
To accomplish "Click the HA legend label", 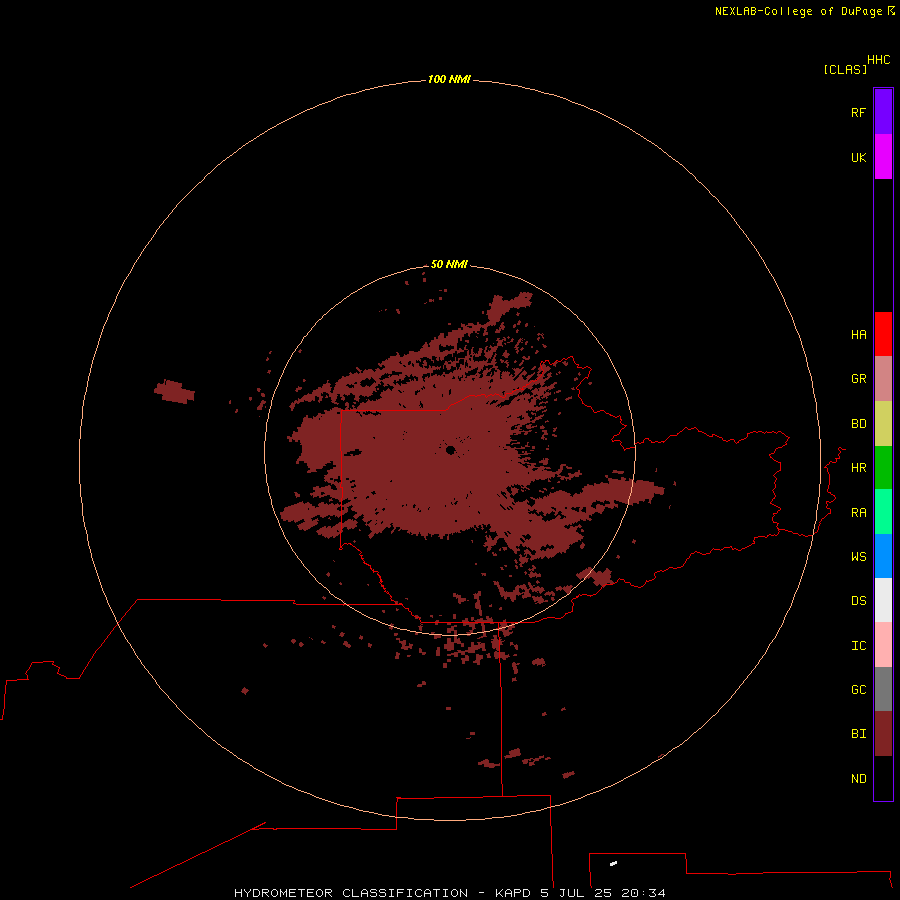I will coord(858,335).
